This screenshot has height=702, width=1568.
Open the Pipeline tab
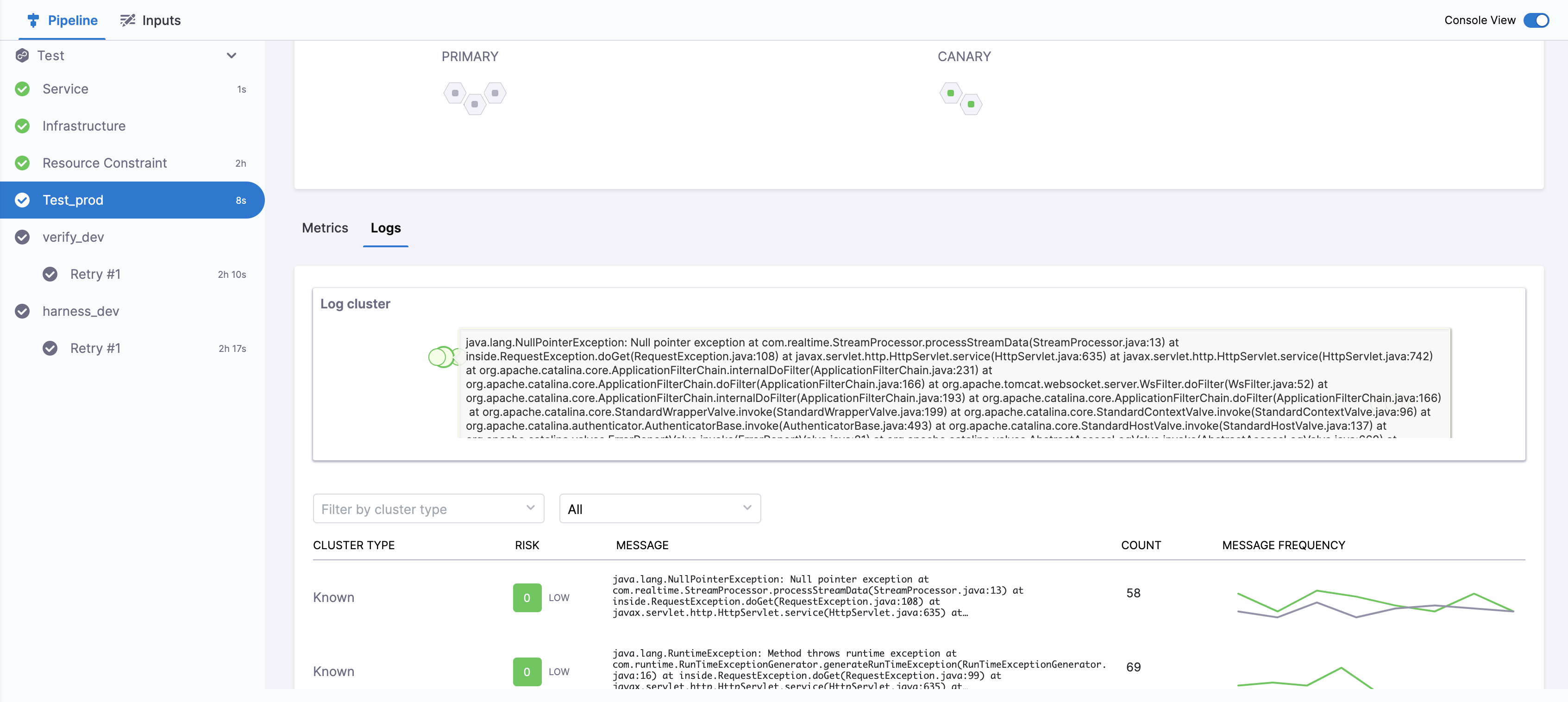[x=62, y=20]
